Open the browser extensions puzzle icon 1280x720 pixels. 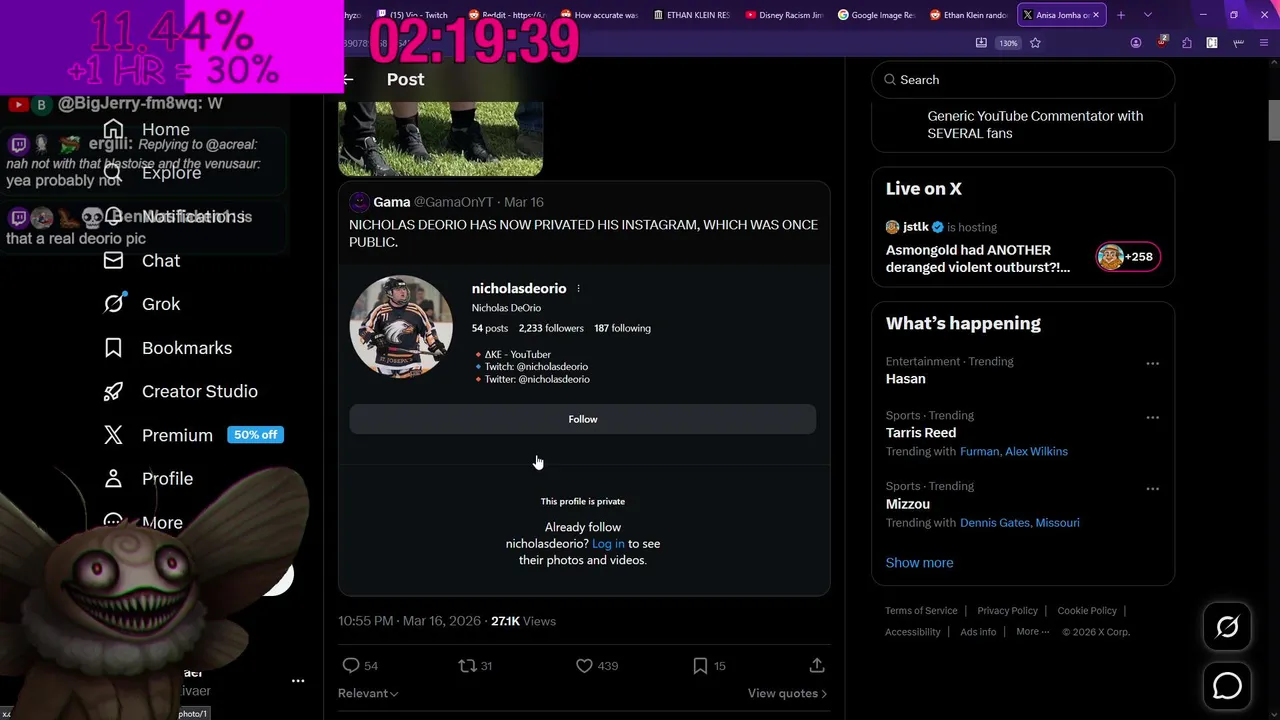tap(1186, 43)
